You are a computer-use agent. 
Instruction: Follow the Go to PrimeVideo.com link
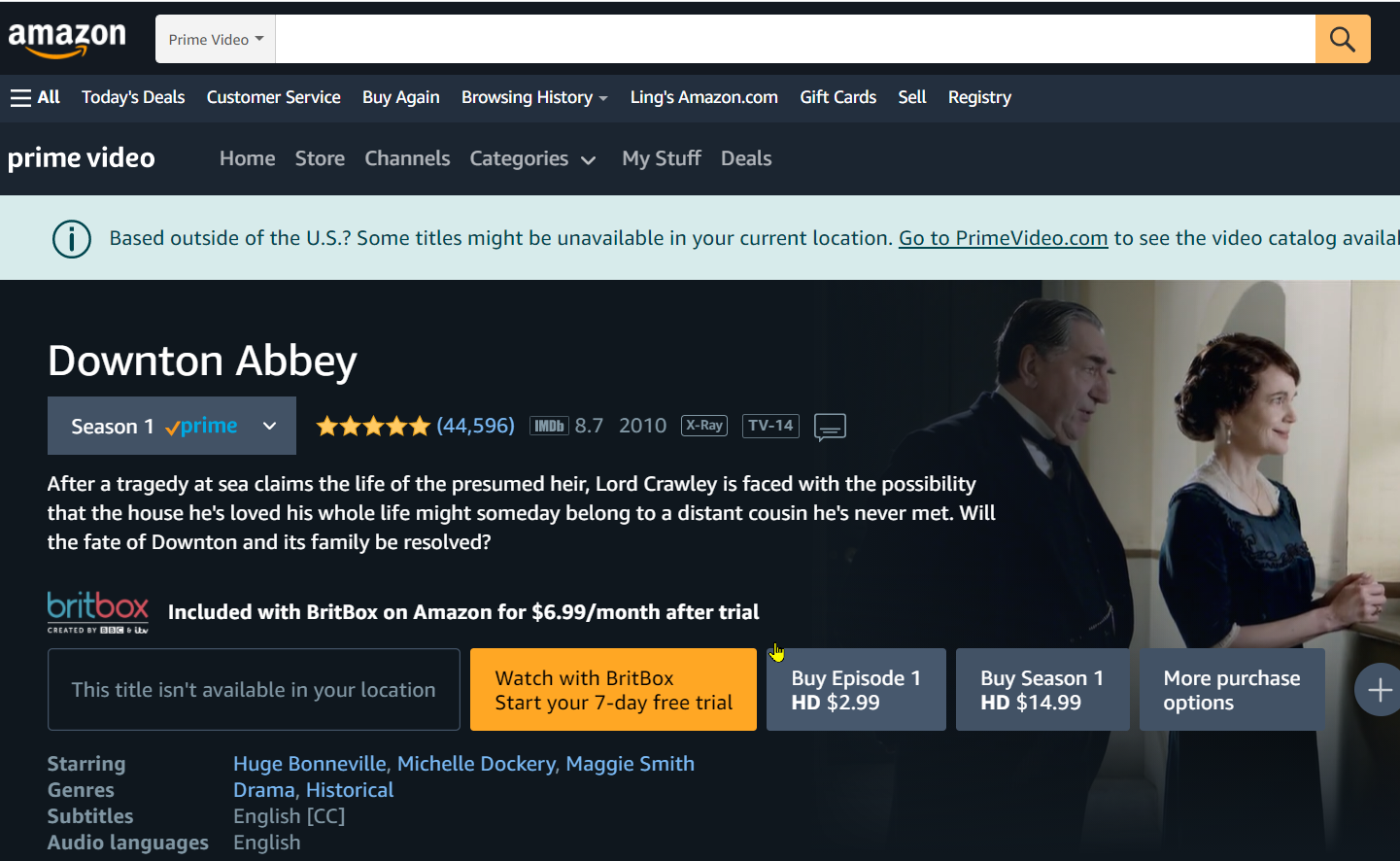(1003, 238)
